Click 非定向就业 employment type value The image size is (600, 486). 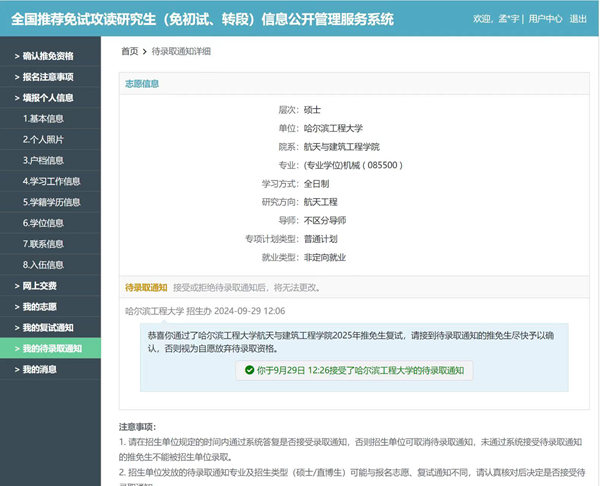click(324, 258)
